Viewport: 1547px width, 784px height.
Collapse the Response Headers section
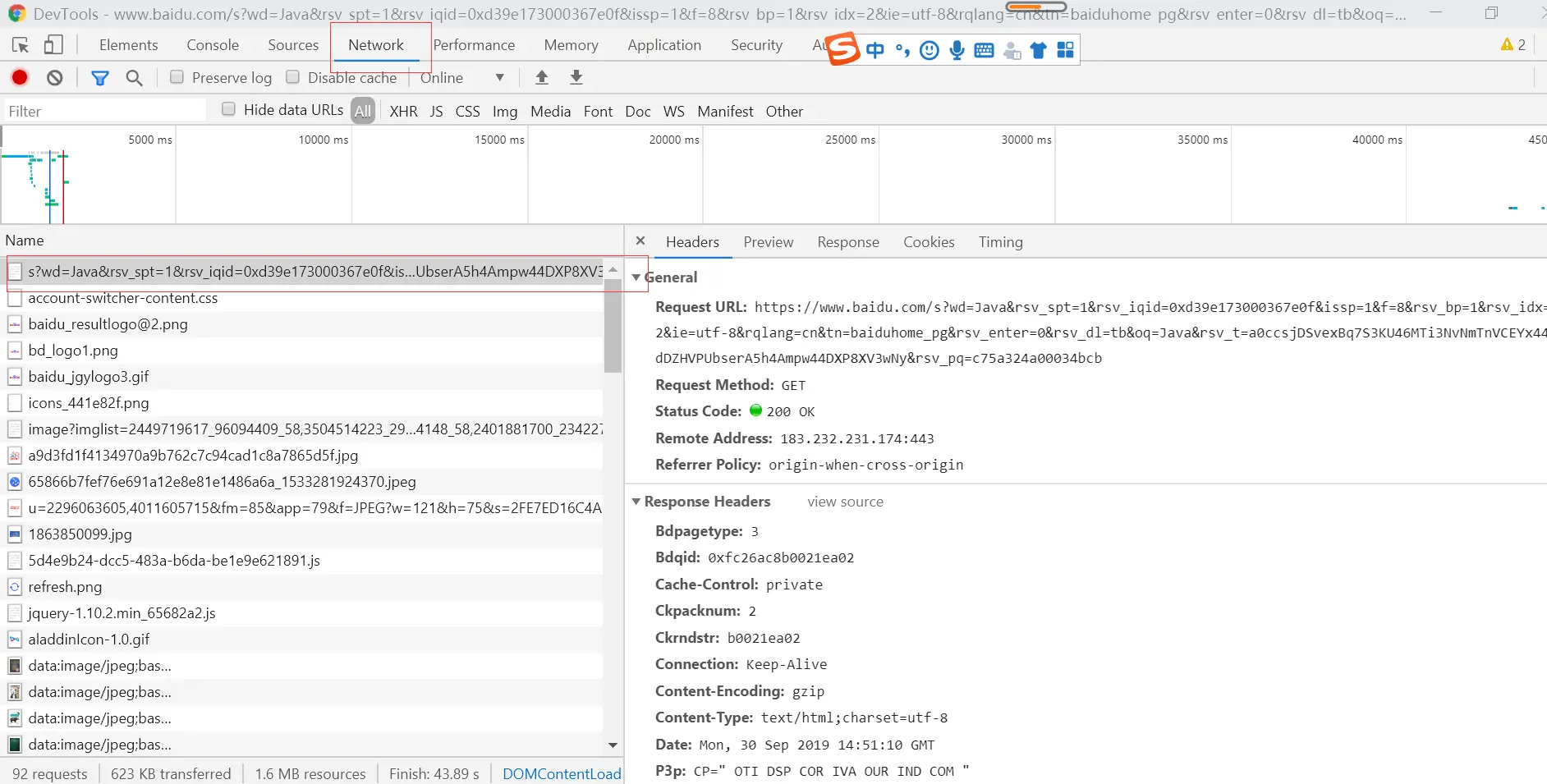(636, 502)
